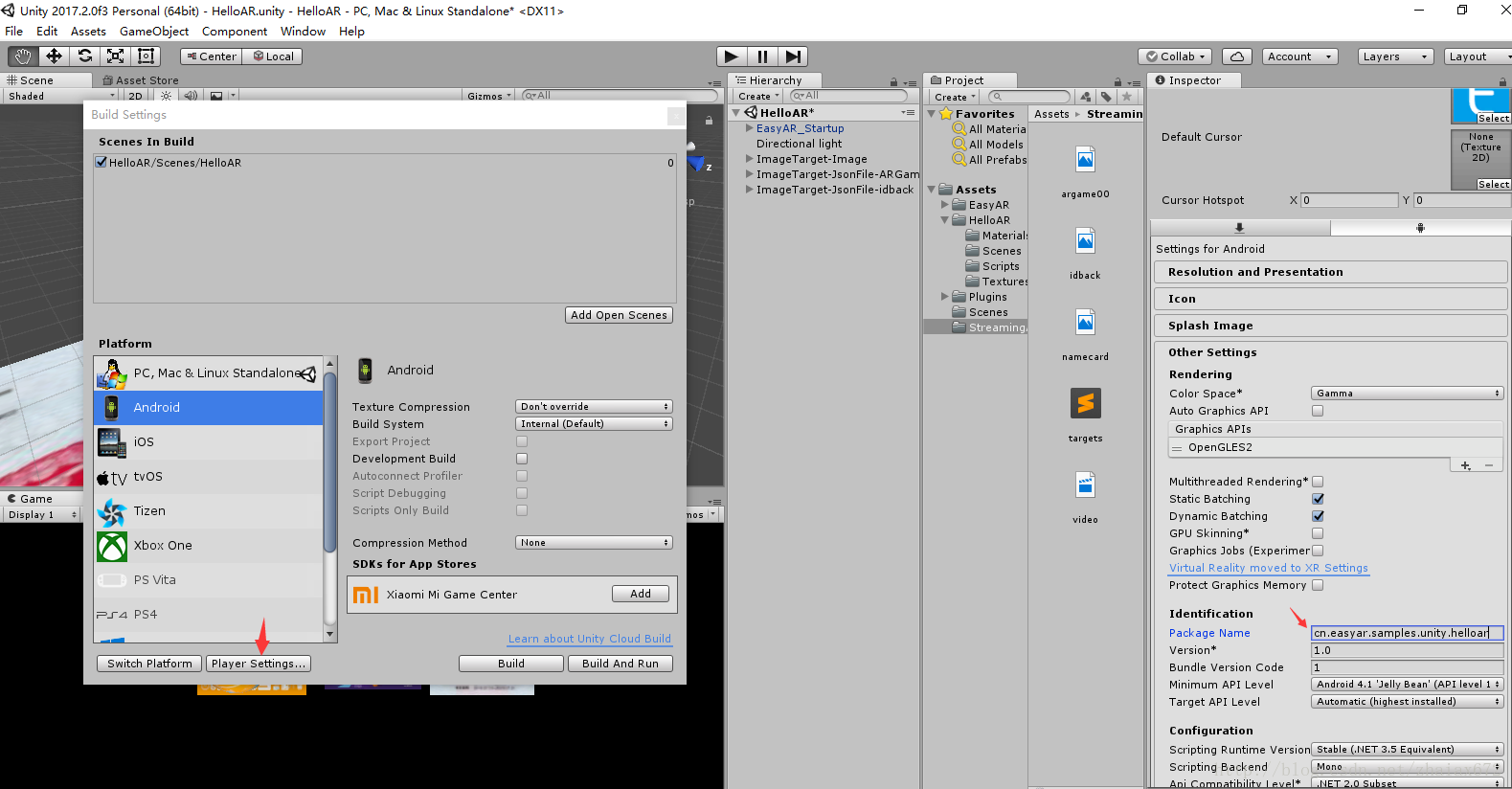The image size is (1512, 789).
Task: Select the namecard image asset
Action: click(x=1085, y=323)
